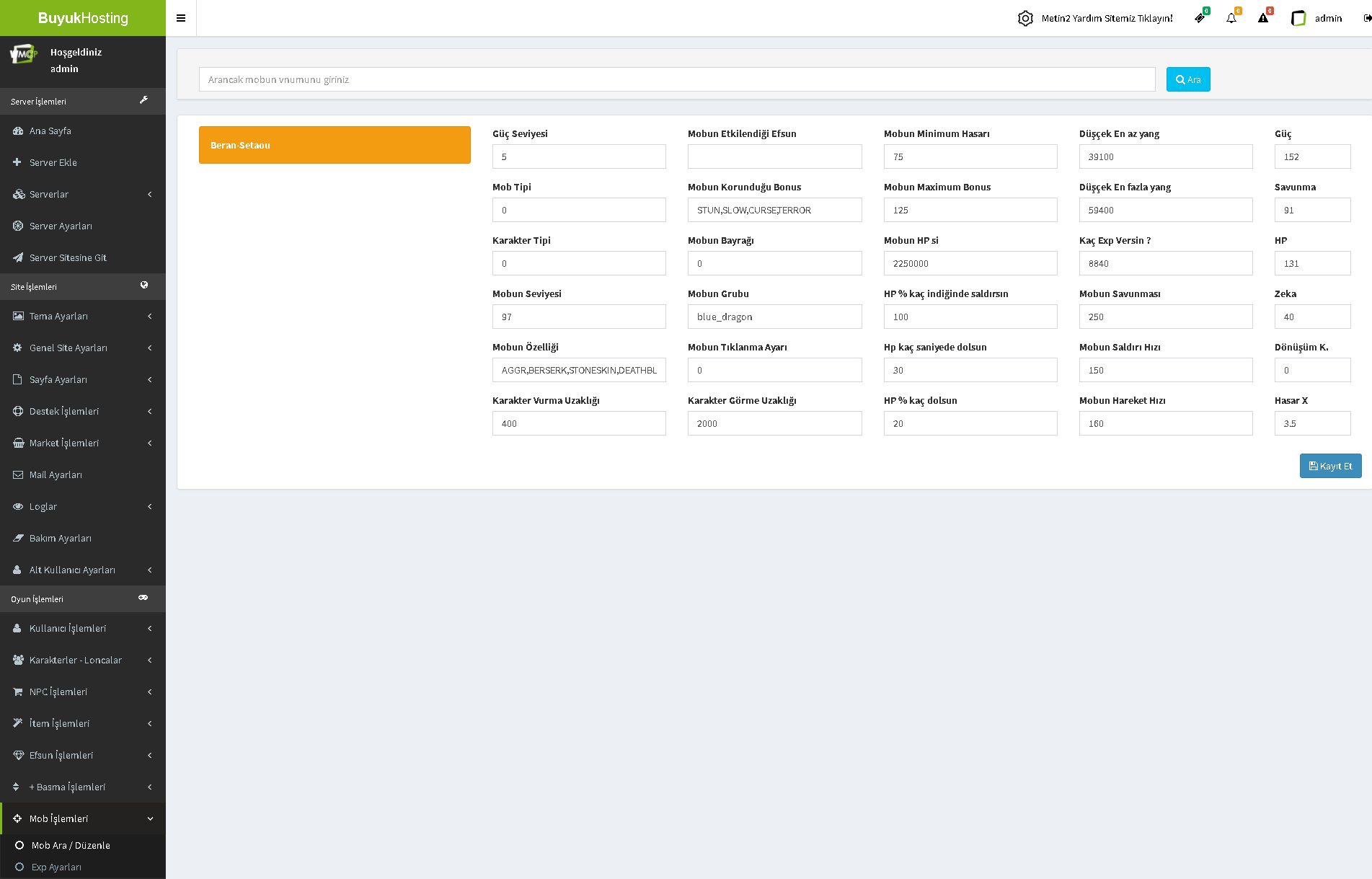The image size is (1372, 879).
Task: Click the hamburger sidebar toggle icon
Action: tap(181, 18)
